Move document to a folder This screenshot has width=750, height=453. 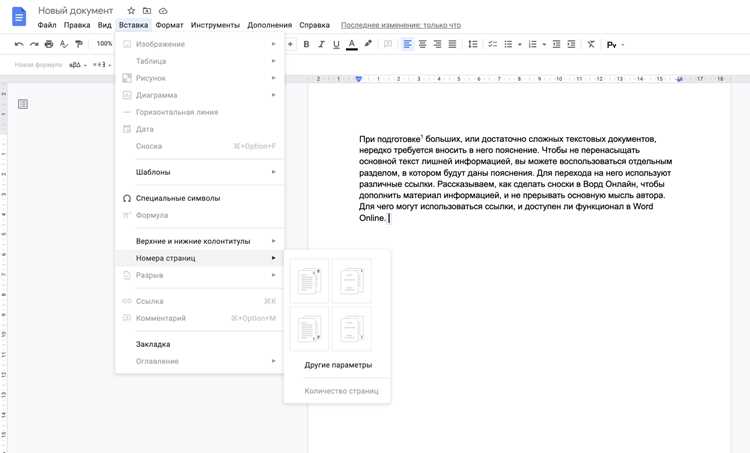[x=147, y=11]
